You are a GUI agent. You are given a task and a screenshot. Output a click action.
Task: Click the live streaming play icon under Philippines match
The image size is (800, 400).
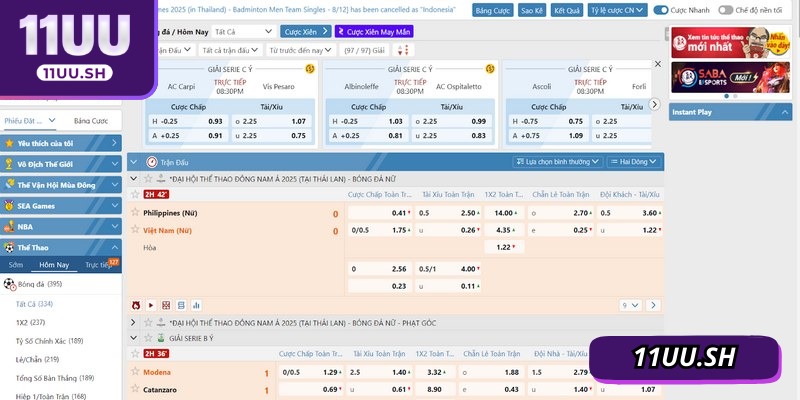coord(151,304)
